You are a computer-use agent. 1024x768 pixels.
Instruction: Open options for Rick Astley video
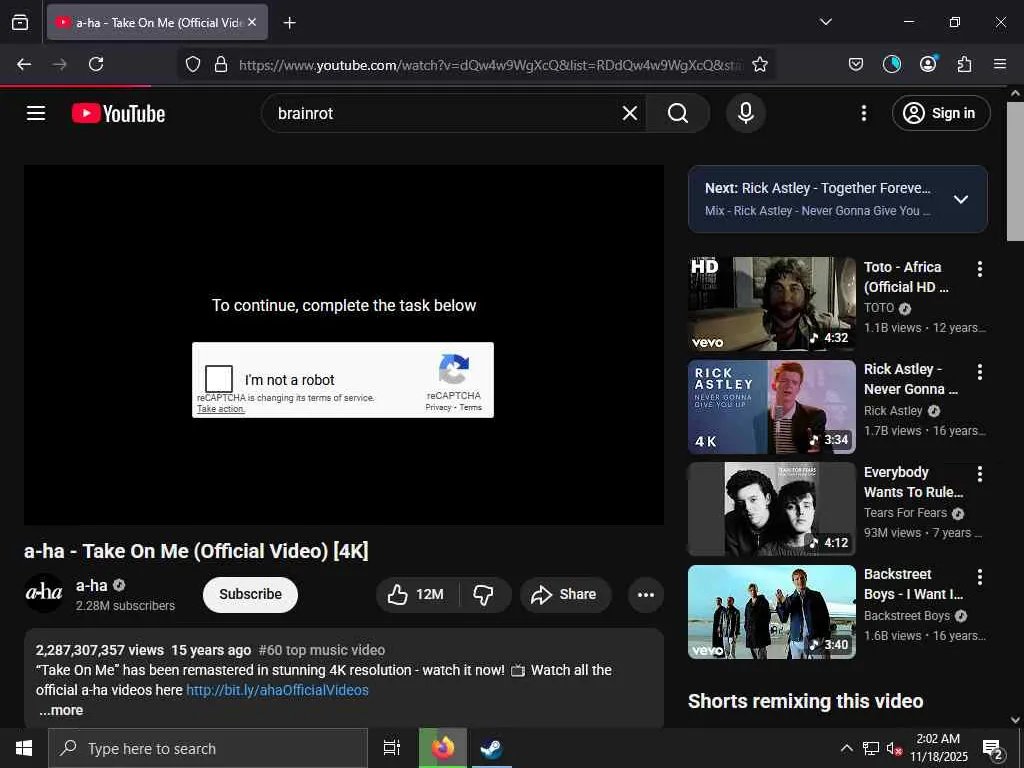pyautogui.click(x=980, y=372)
